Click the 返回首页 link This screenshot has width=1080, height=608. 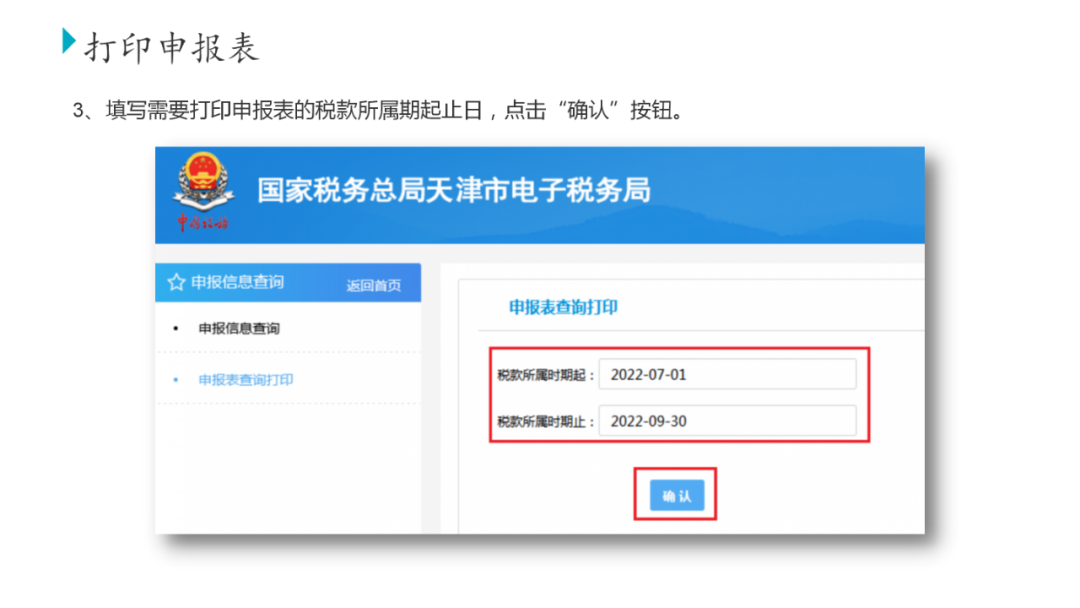point(373,285)
